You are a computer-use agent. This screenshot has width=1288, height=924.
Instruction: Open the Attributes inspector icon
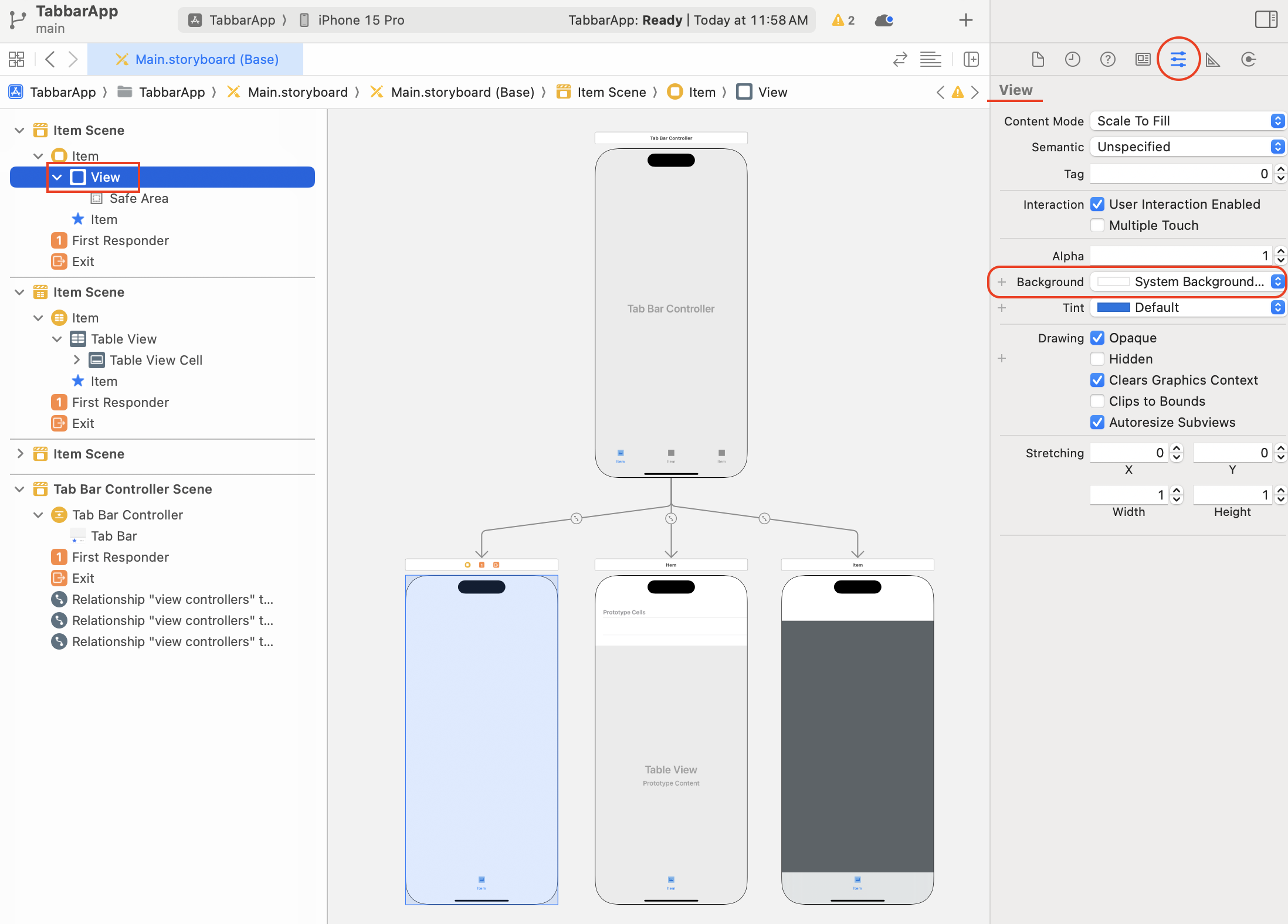pyautogui.click(x=1178, y=59)
